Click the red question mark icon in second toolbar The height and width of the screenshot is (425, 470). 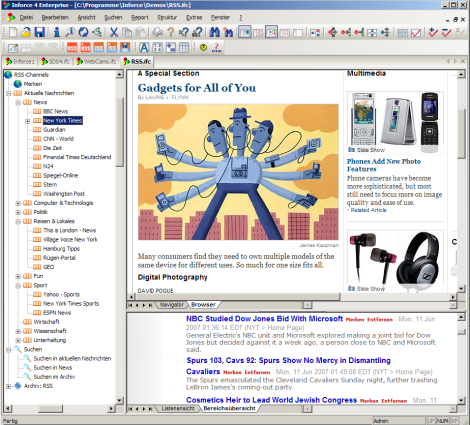tap(216, 47)
